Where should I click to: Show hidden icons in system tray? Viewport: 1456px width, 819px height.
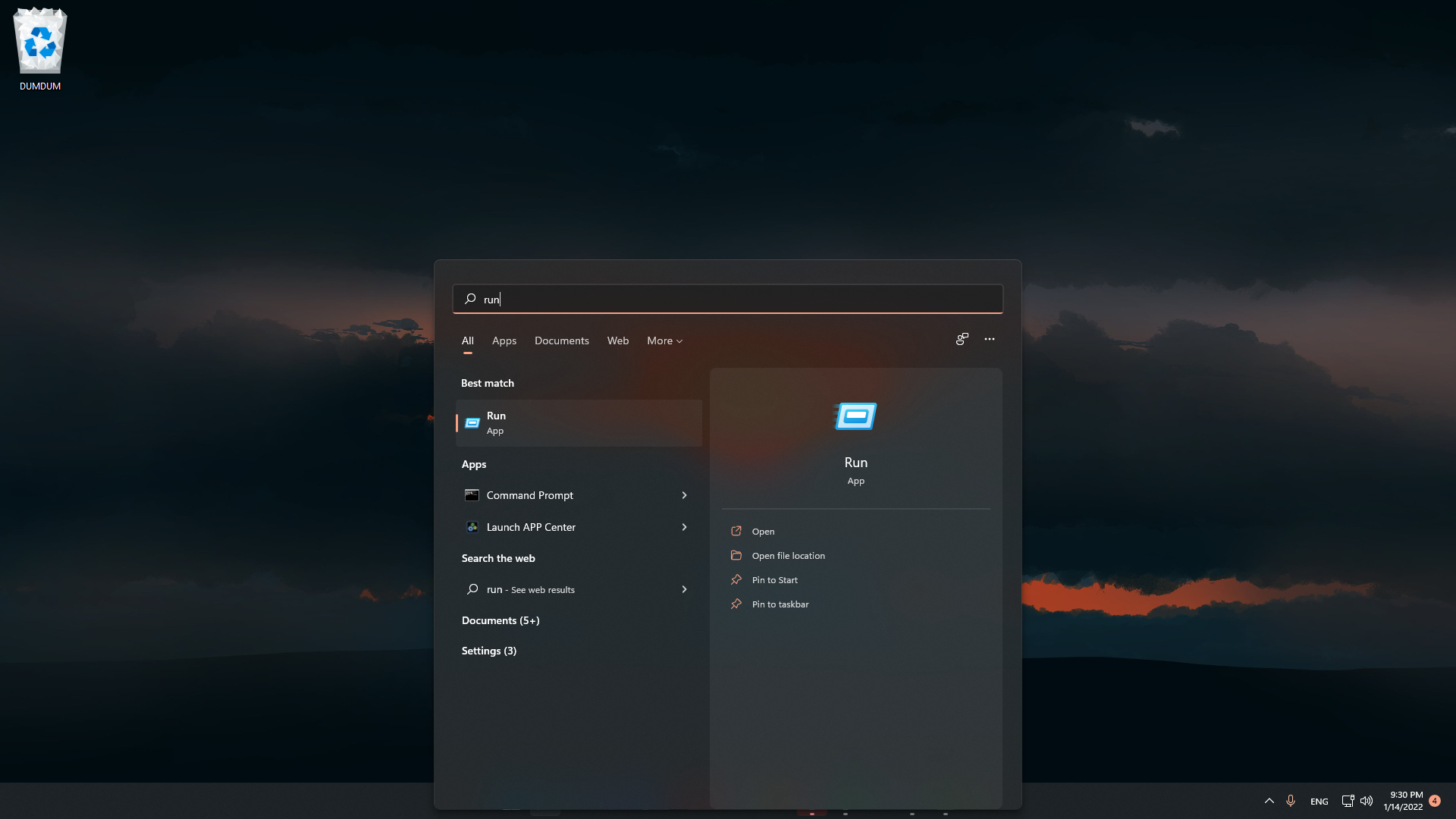click(1269, 801)
